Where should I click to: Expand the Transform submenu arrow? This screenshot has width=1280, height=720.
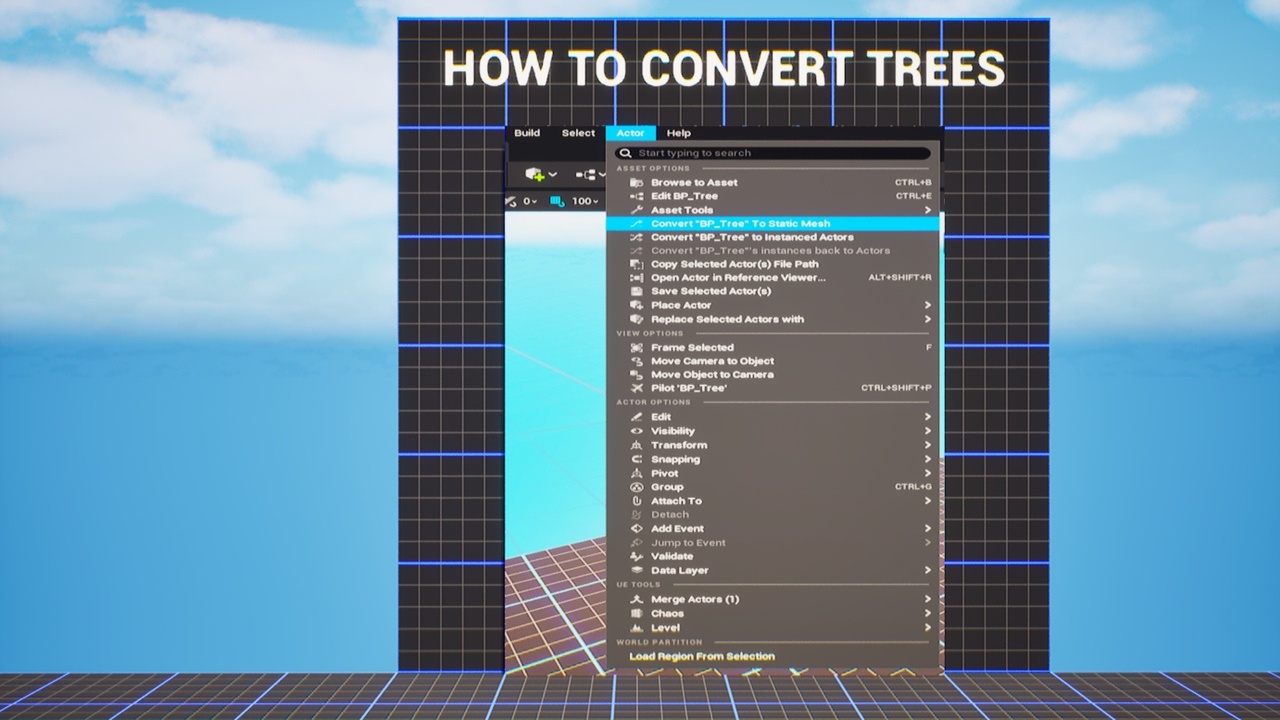(928, 445)
